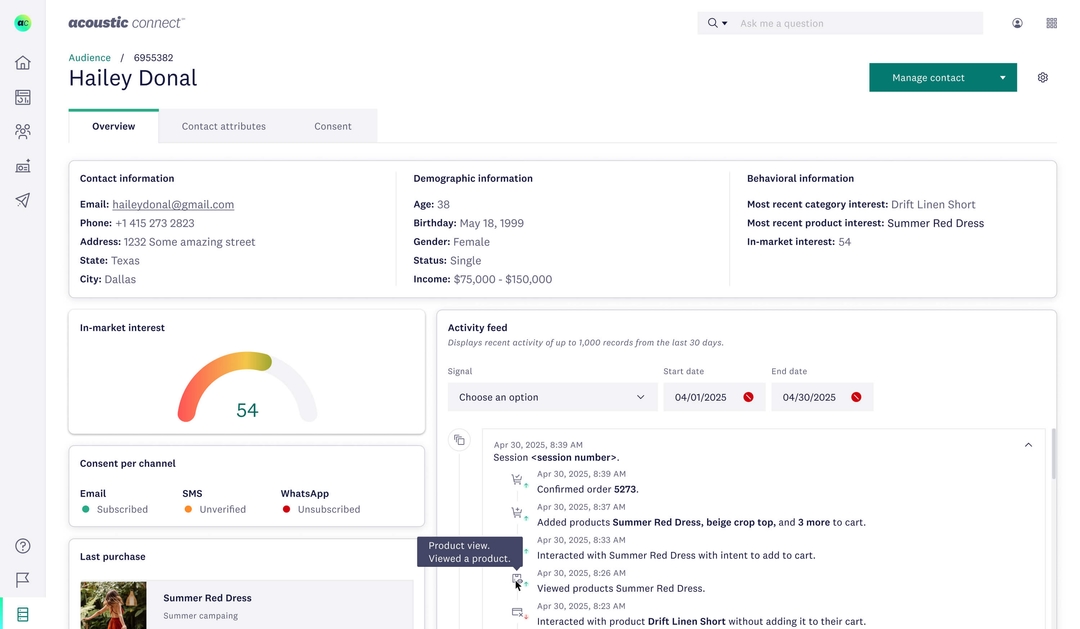Switch to the Consent tab
Screen dimensions: 1080x629
point(333,126)
